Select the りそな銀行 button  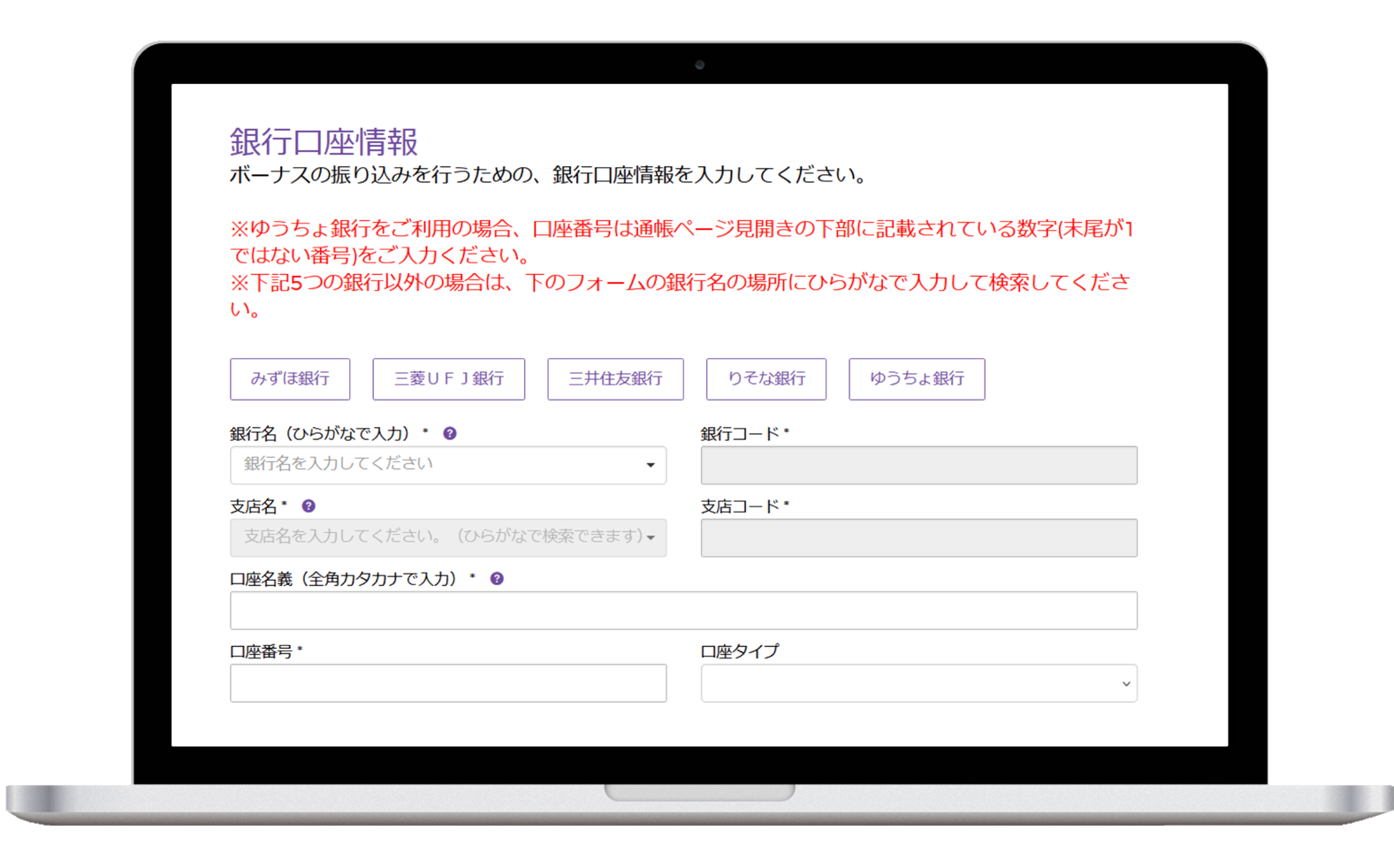766,379
